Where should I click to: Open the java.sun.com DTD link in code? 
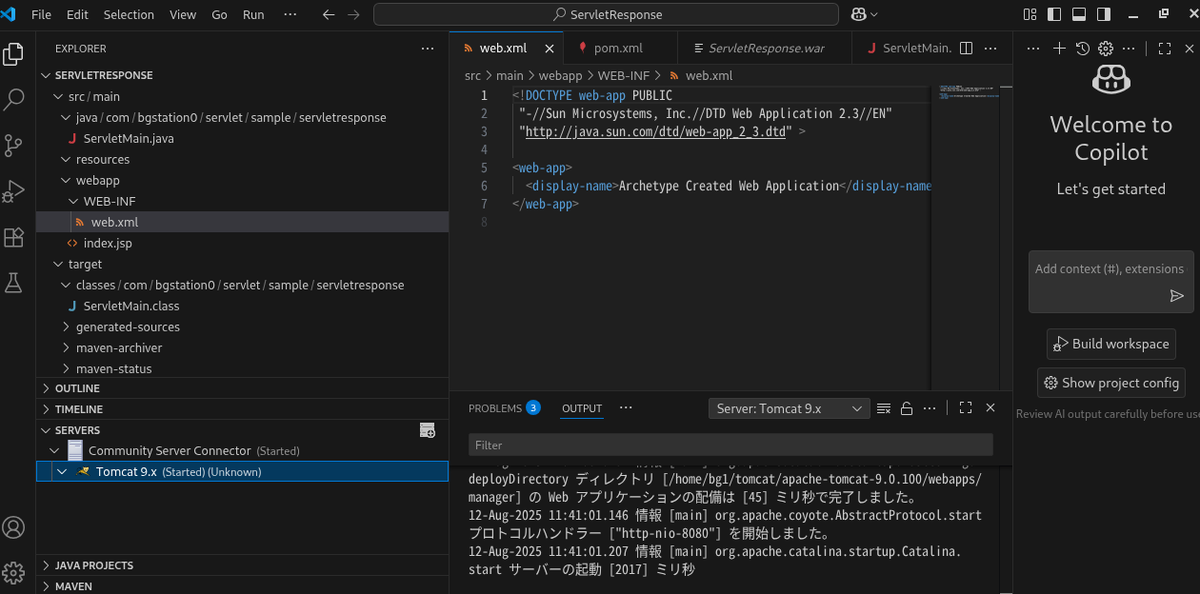coord(655,132)
